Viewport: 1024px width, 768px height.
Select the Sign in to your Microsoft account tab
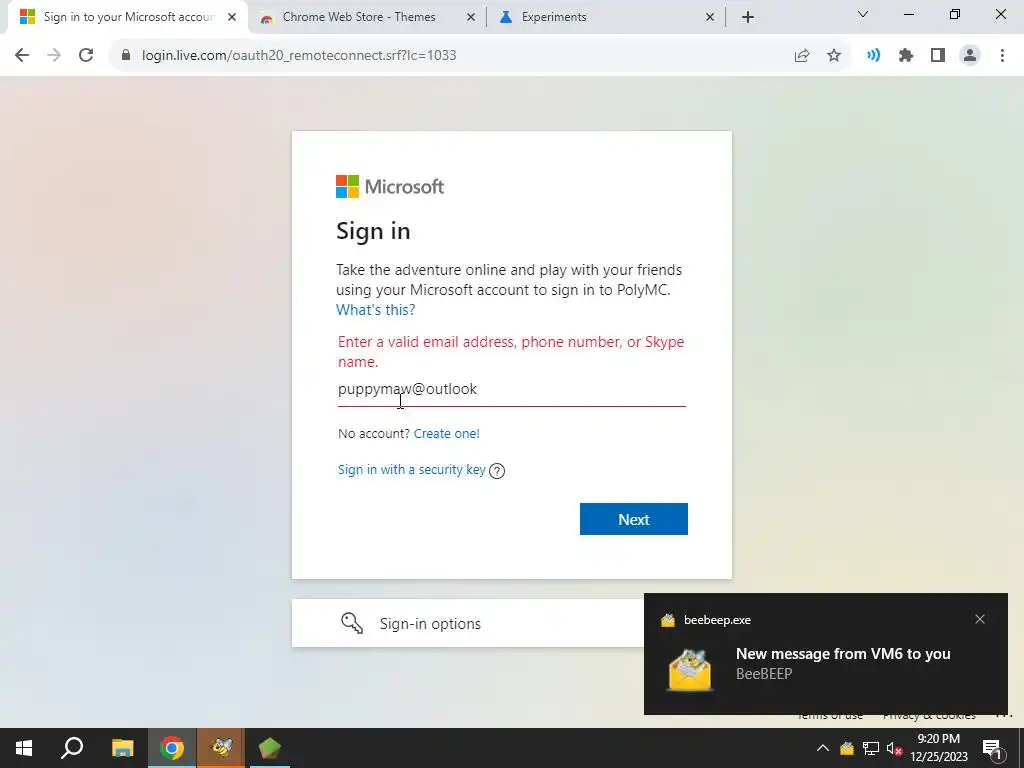pos(129,17)
